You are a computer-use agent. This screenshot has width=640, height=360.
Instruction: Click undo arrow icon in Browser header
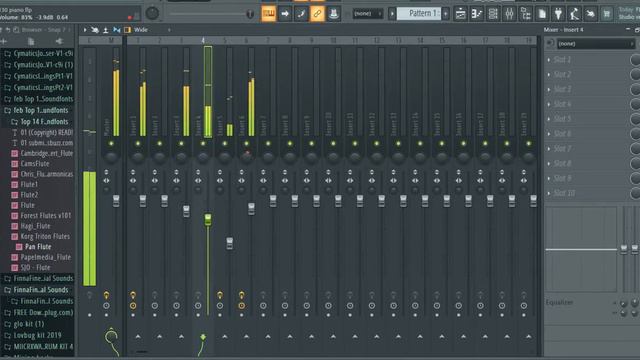[x=8, y=30]
